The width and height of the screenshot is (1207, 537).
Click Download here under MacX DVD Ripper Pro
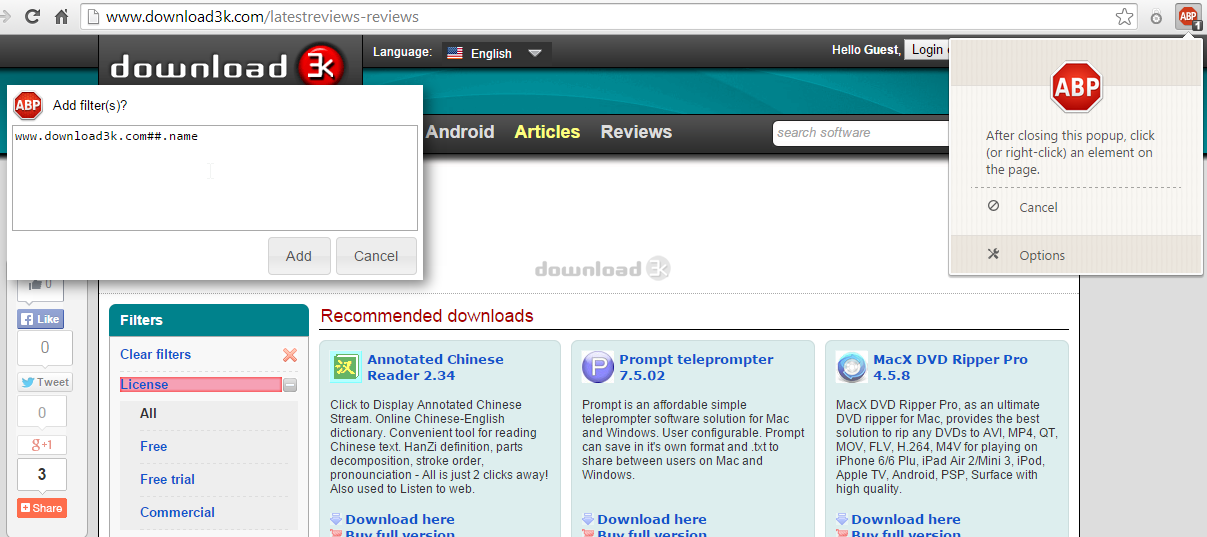tap(906, 519)
